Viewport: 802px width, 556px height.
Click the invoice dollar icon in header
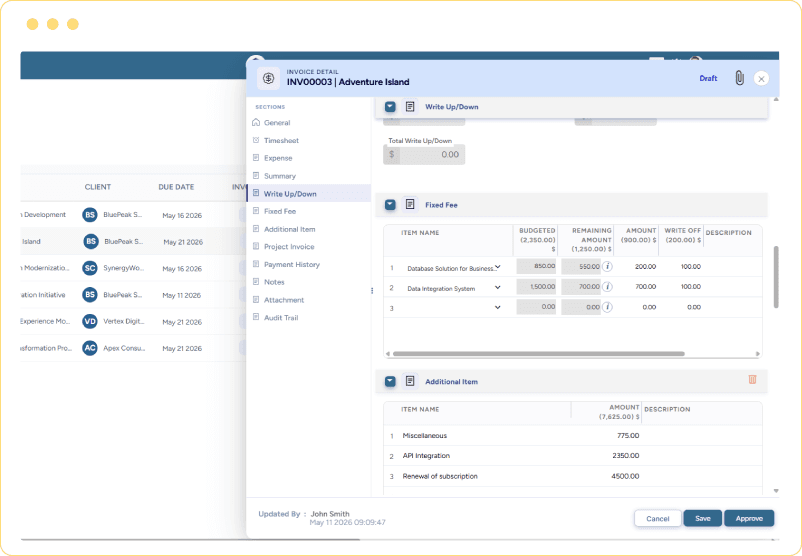tap(269, 78)
